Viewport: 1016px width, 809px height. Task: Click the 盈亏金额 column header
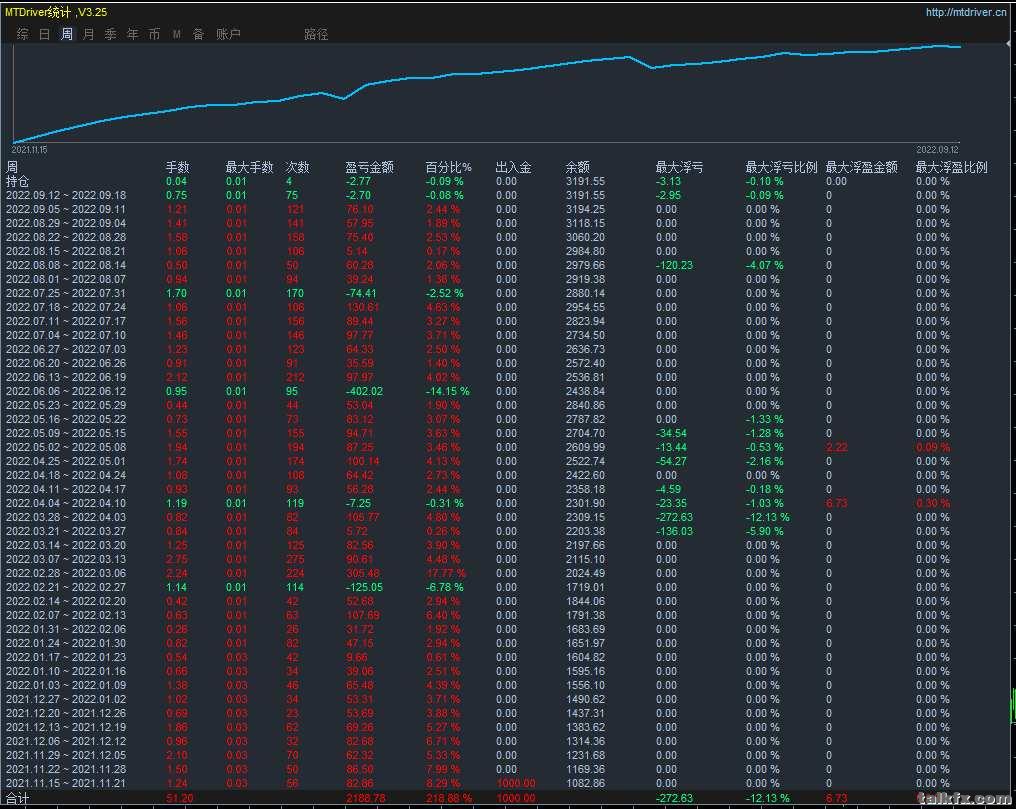coord(369,167)
